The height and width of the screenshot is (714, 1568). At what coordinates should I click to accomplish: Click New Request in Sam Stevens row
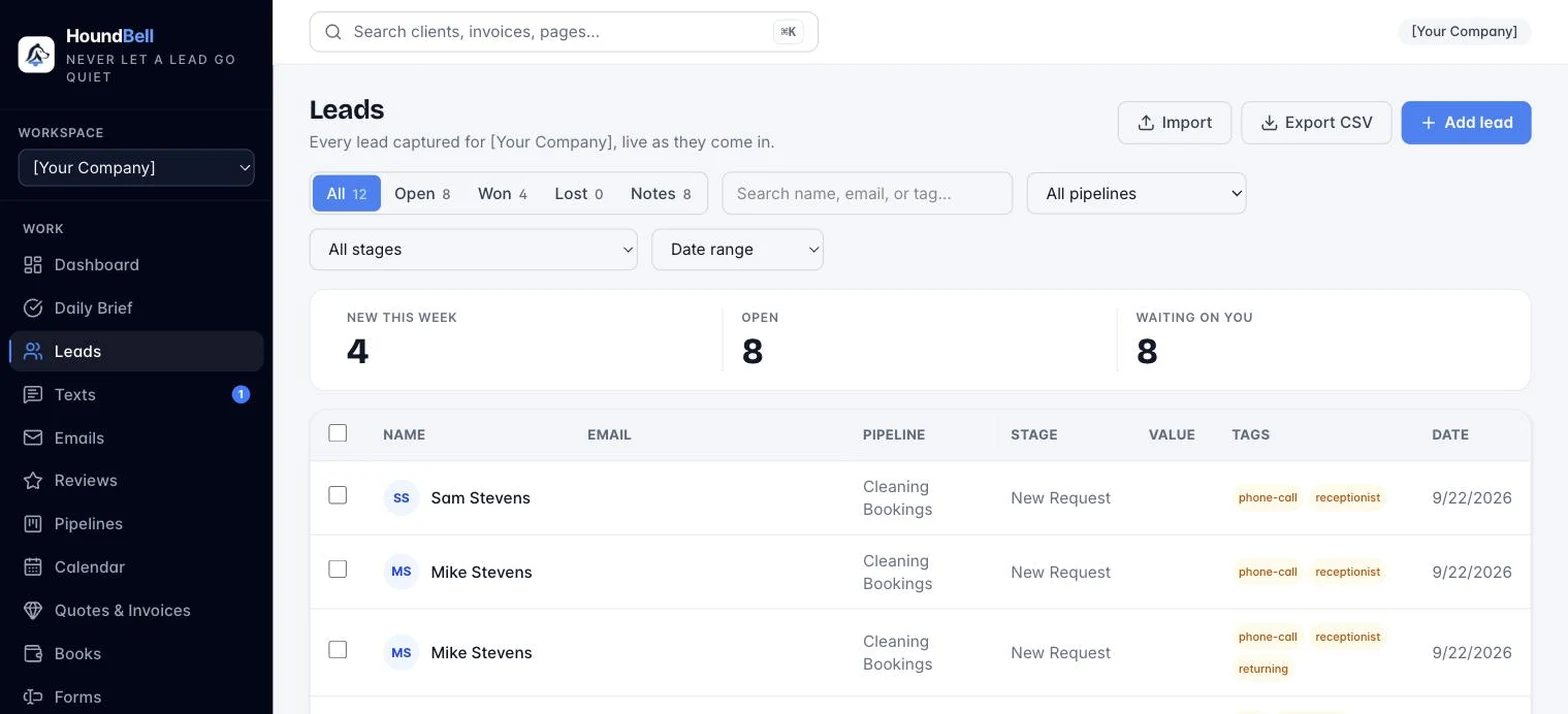coord(1061,498)
